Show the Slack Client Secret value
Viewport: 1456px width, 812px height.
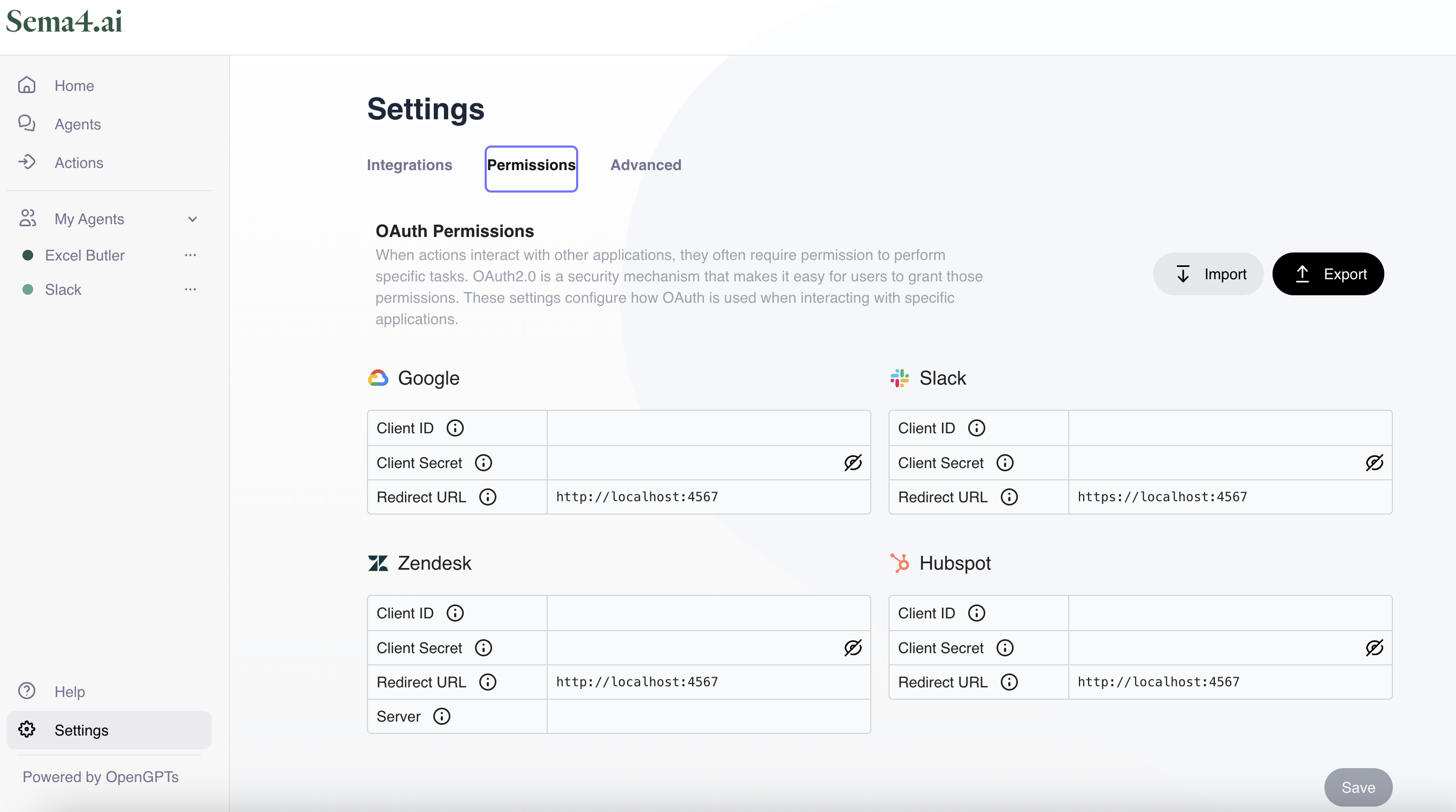1374,462
